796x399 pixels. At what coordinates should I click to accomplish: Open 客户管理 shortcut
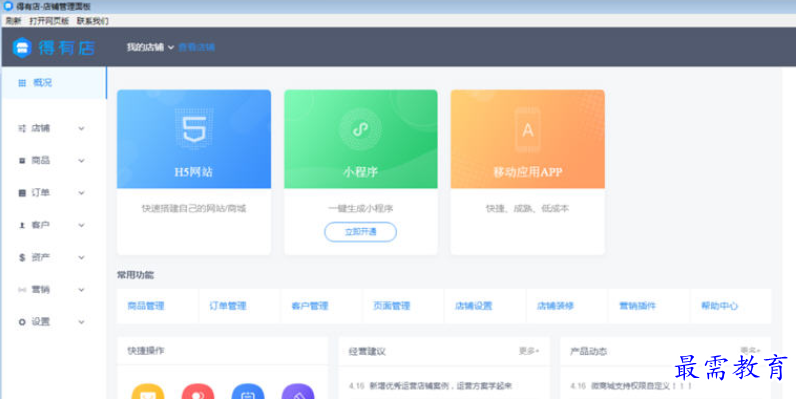tap(310, 306)
